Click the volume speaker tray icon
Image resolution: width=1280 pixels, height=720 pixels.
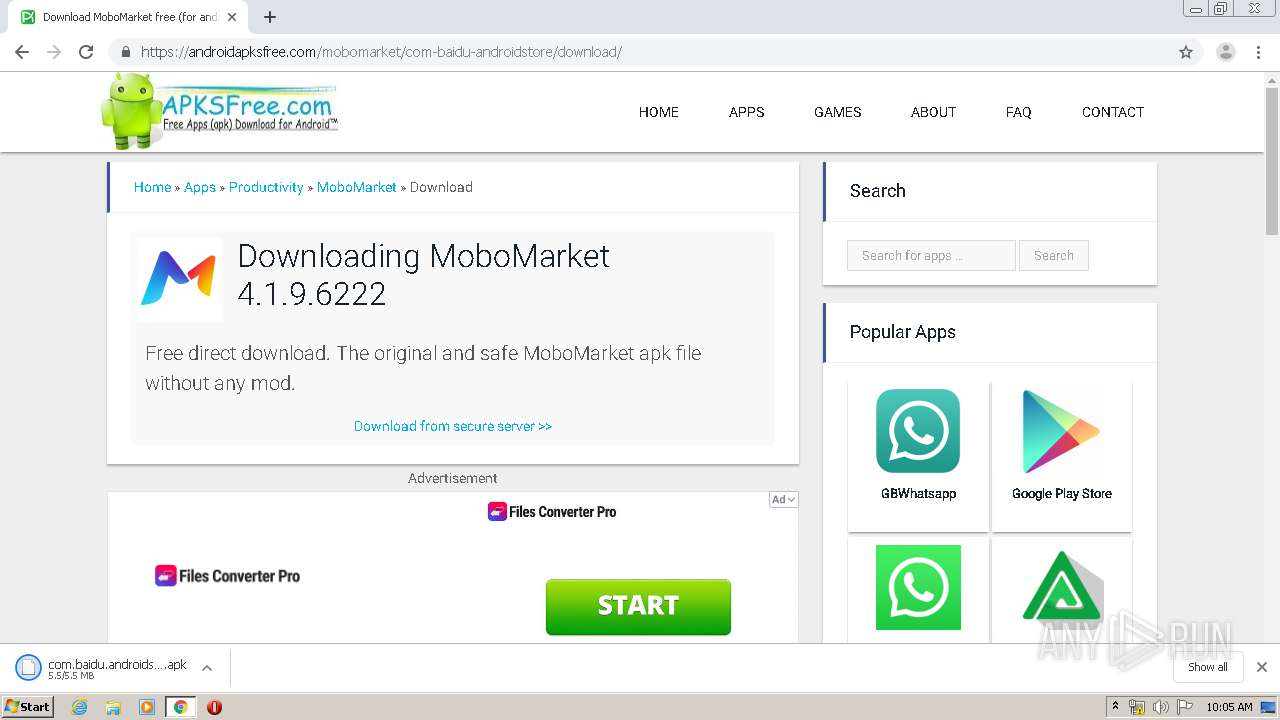(1161, 707)
